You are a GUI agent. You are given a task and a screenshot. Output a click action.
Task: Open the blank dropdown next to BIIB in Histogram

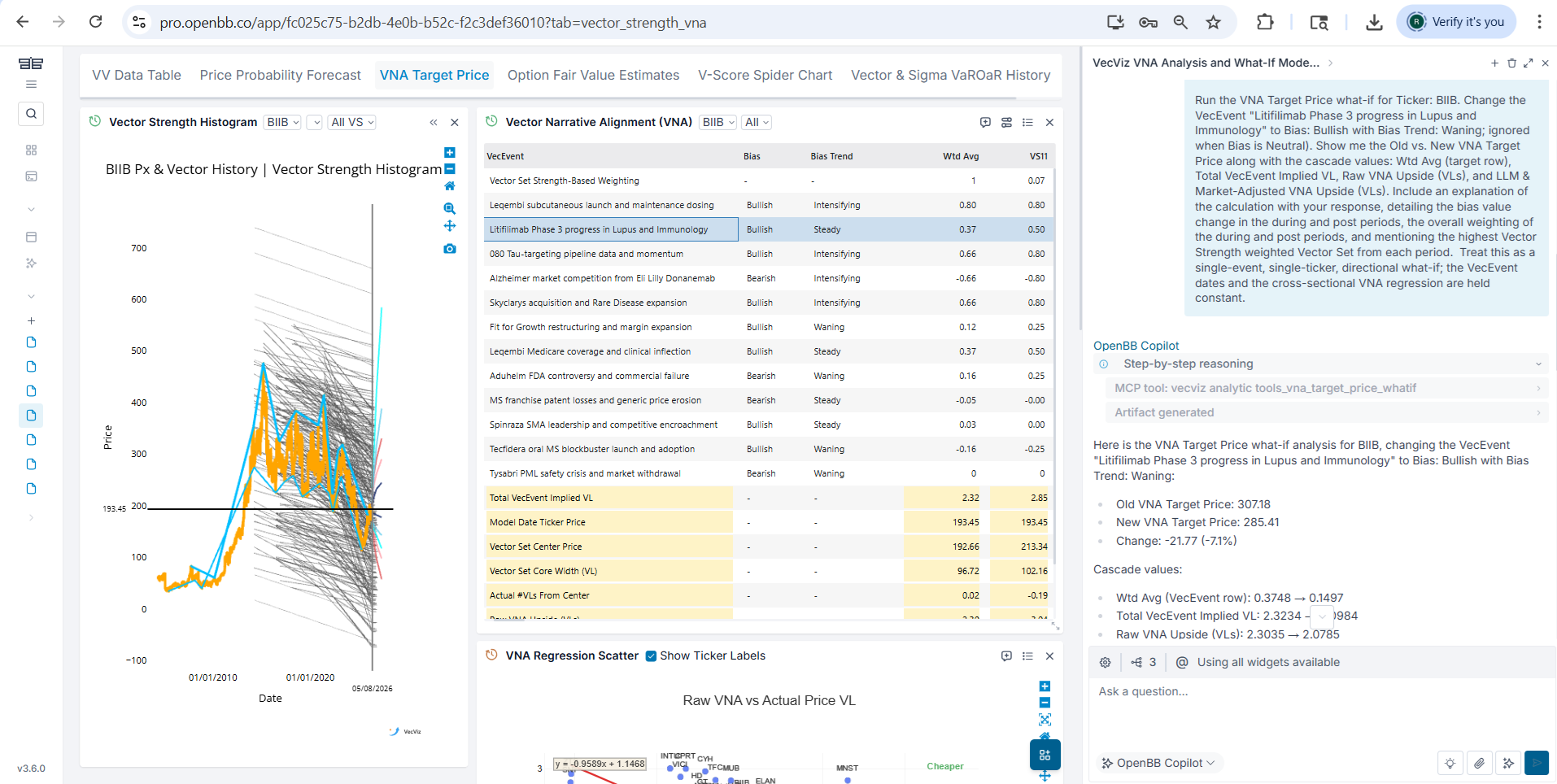click(x=315, y=122)
